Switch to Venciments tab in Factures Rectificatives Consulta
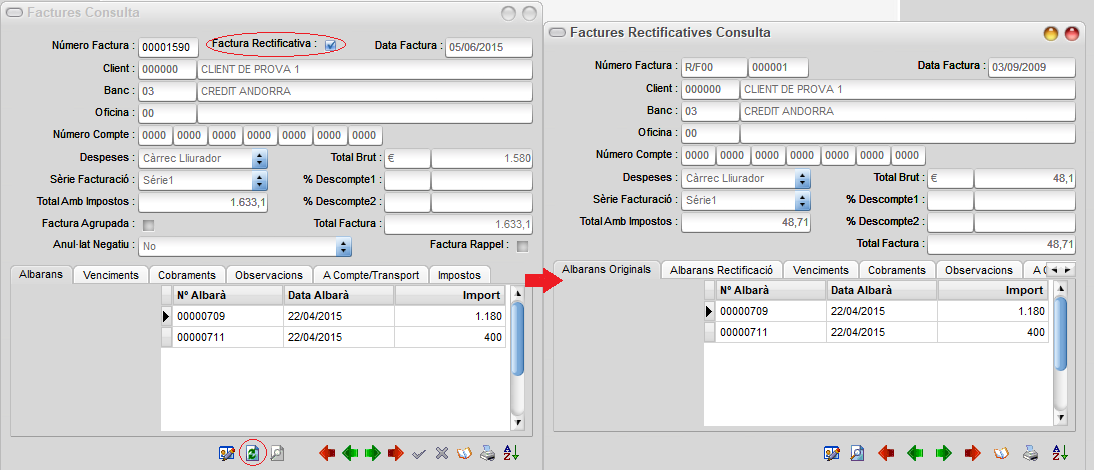This screenshot has width=1094, height=470. pos(820,270)
